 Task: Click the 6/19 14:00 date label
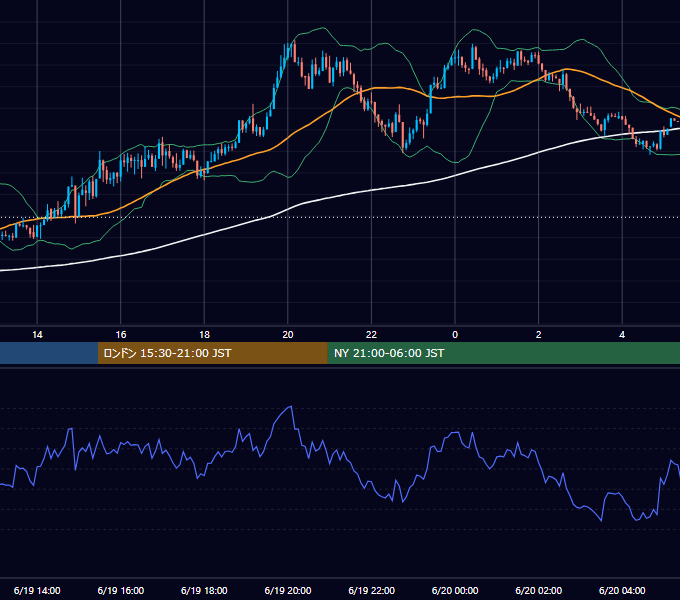click(37, 590)
